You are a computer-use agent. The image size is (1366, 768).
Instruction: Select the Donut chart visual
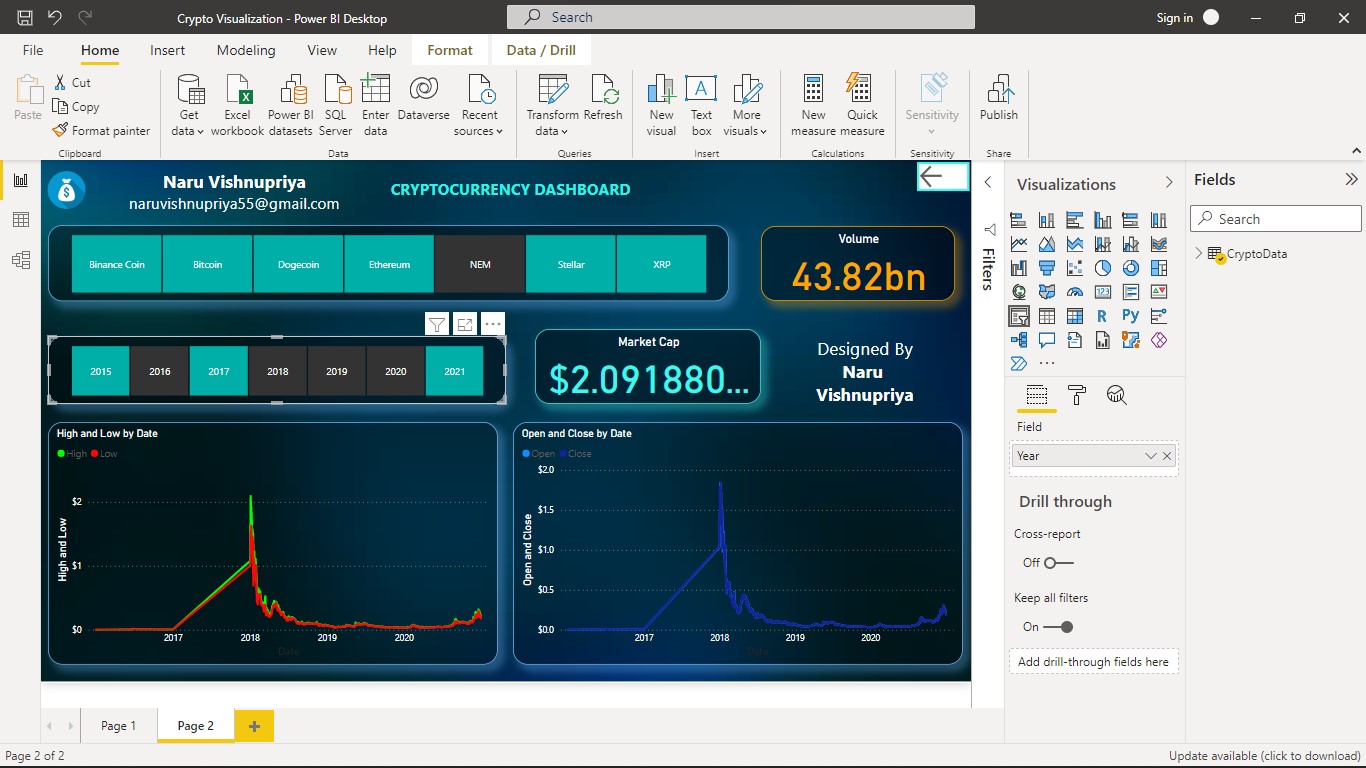tap(1131, 268)
